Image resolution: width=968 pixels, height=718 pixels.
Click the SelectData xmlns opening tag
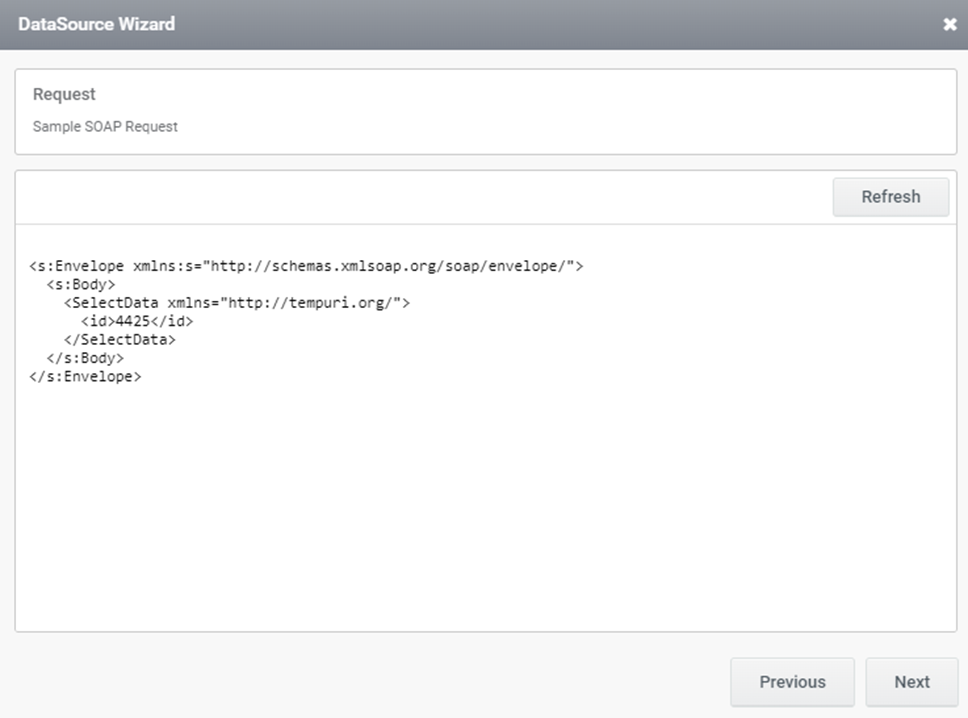point(236,303)
